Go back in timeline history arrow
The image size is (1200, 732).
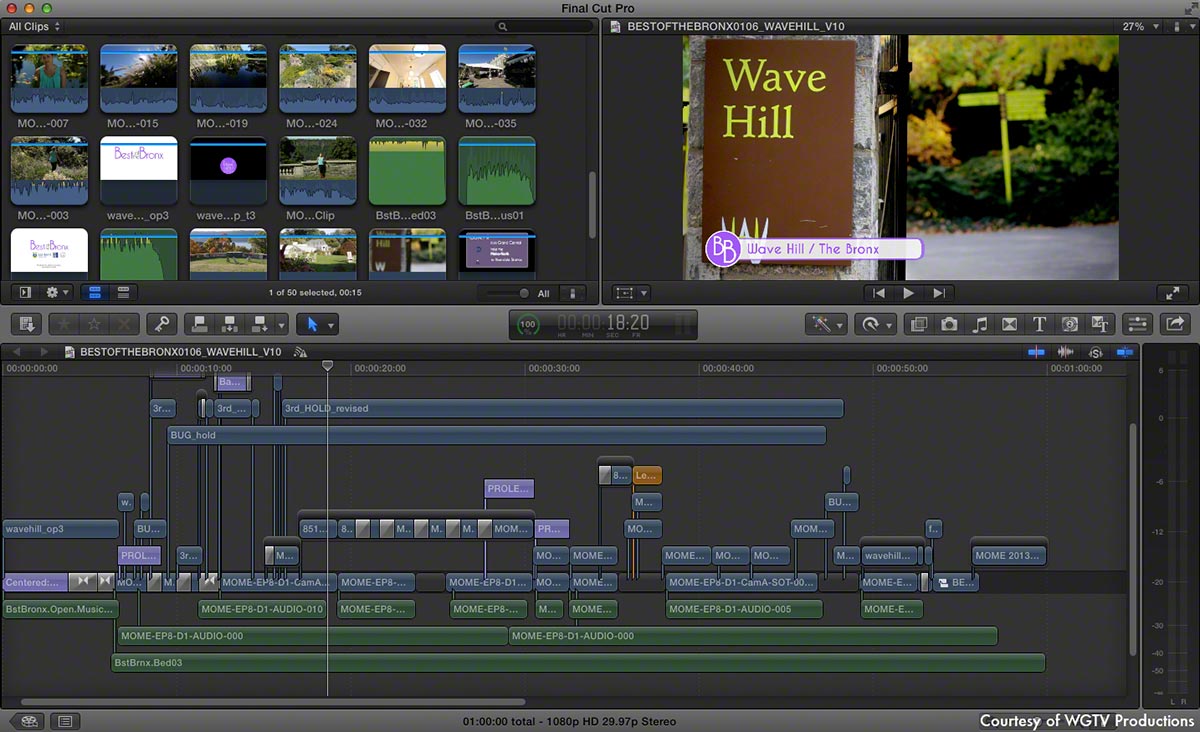19,352
